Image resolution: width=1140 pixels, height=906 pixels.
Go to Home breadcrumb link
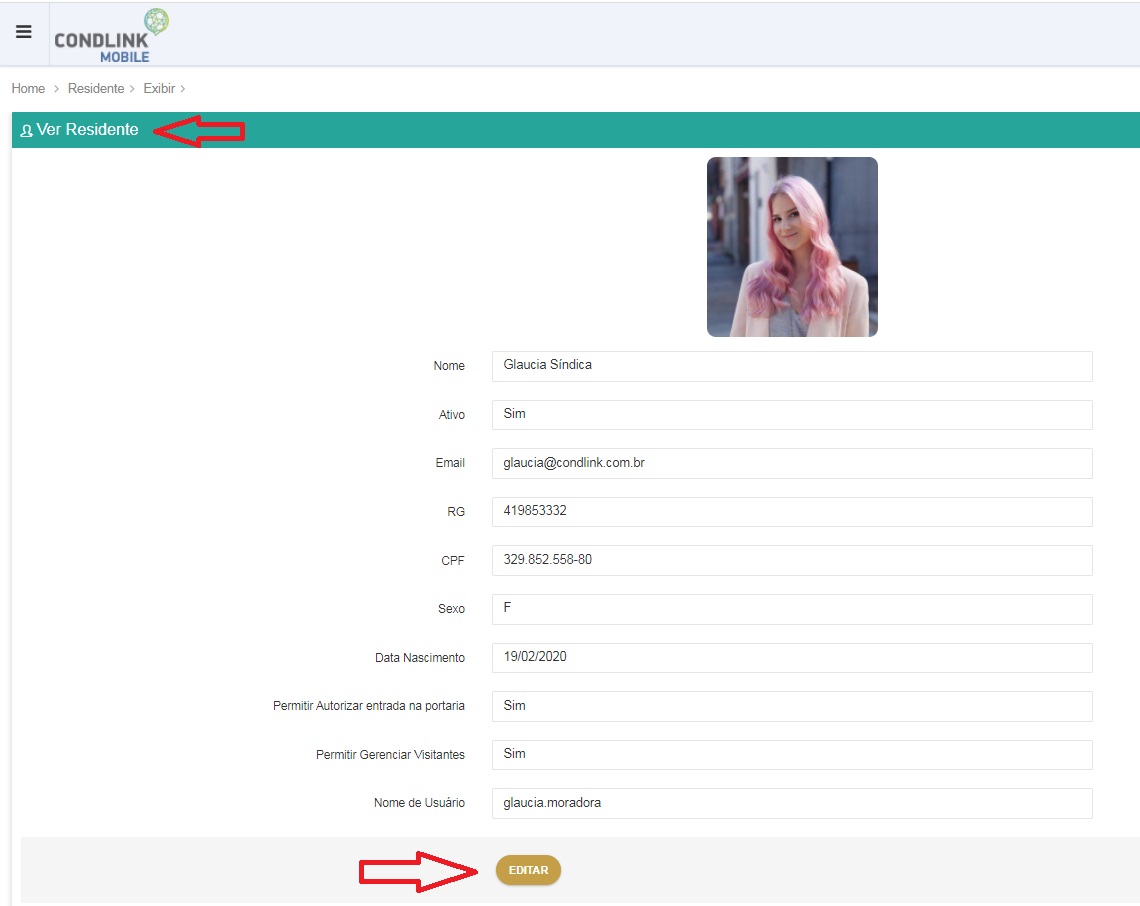click(x=28, y=89)
